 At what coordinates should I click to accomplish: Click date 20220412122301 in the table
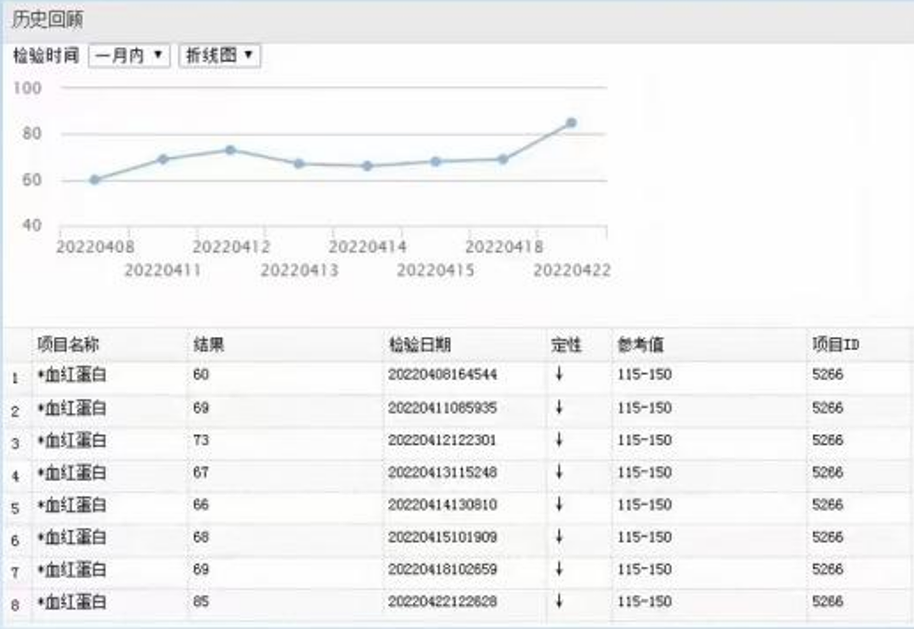[442, 440]
